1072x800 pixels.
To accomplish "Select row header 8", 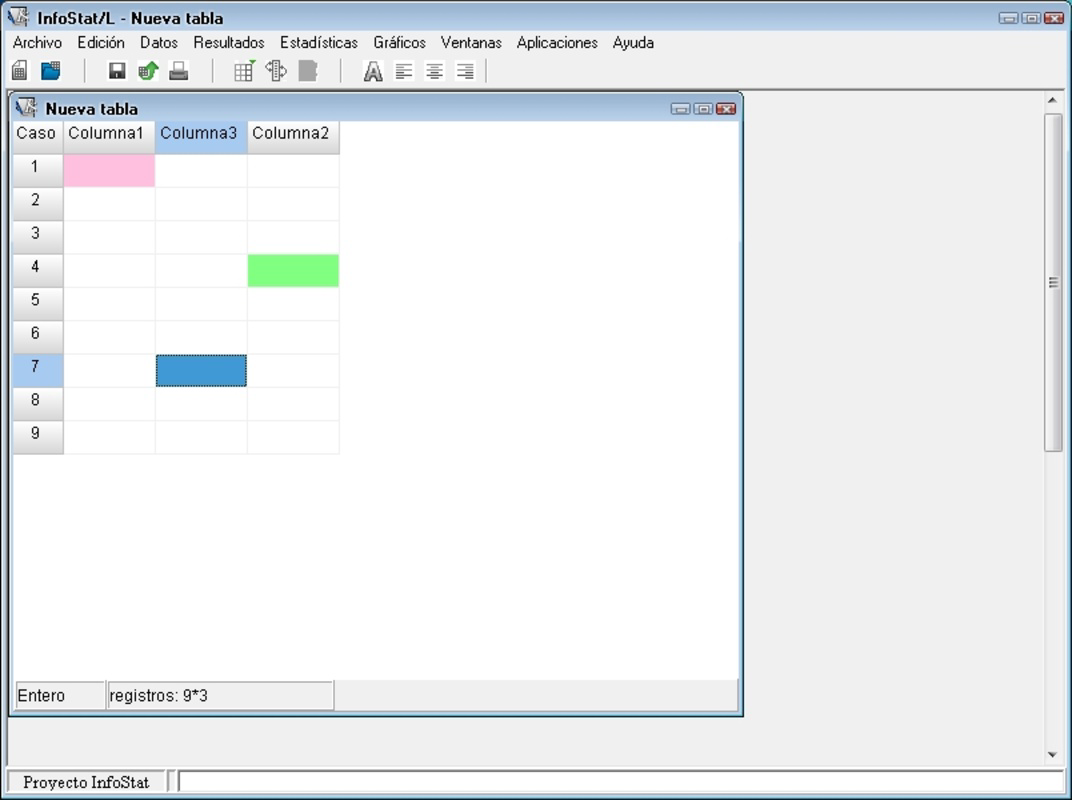I will click(x=38, y=404).
